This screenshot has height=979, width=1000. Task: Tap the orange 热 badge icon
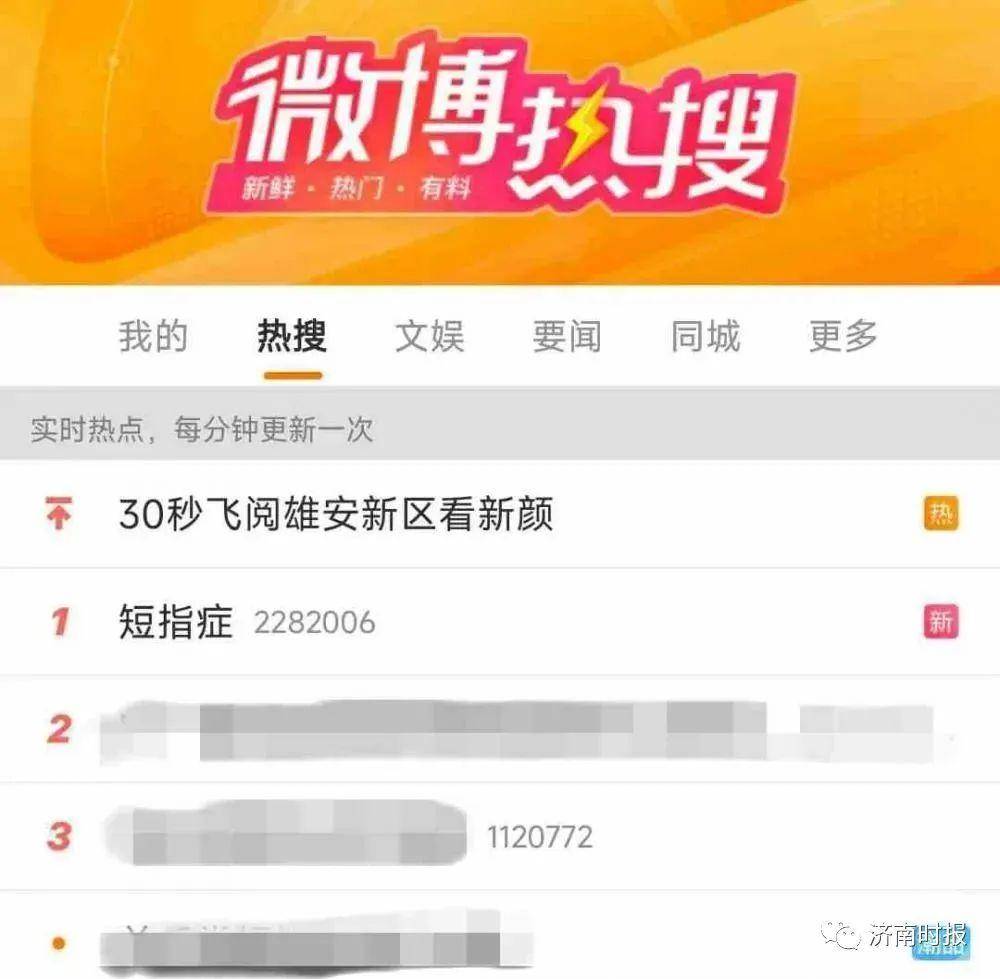point(941,513)
